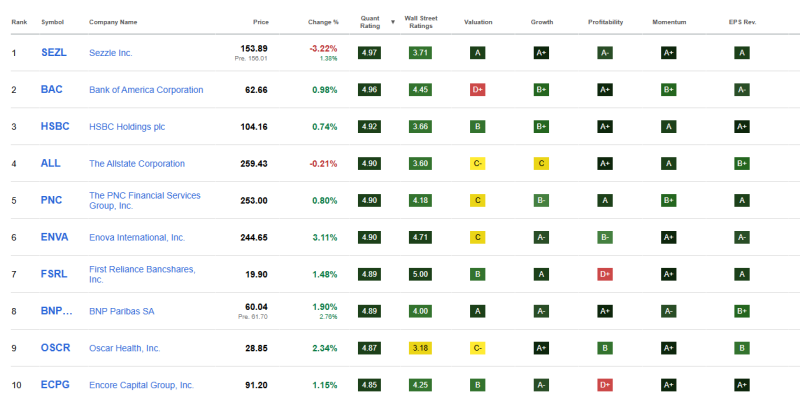Open the HSBC ticker symbol link
The image size is (800, 399).
pos(55,127)
